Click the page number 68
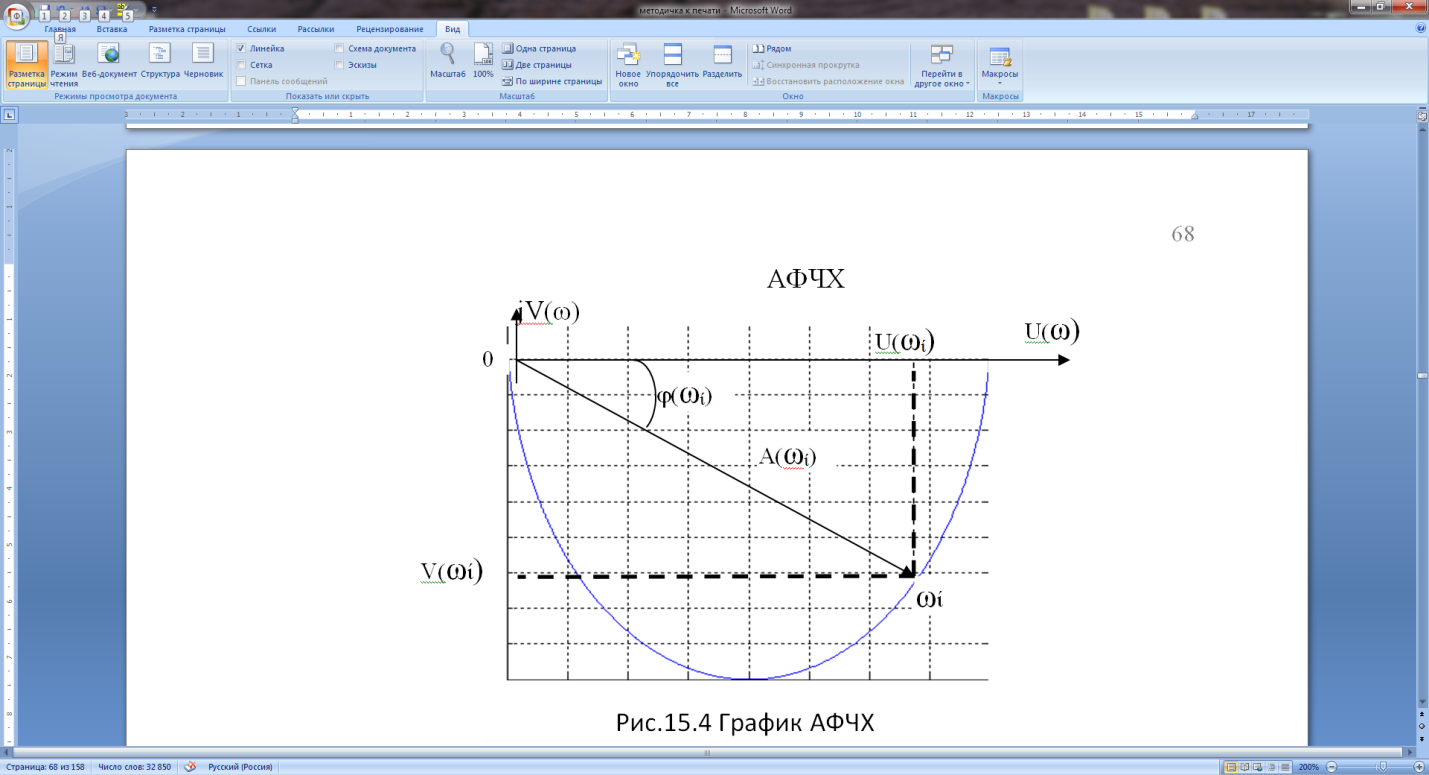Screen dimensions: 1429x775 point(1183,234)
